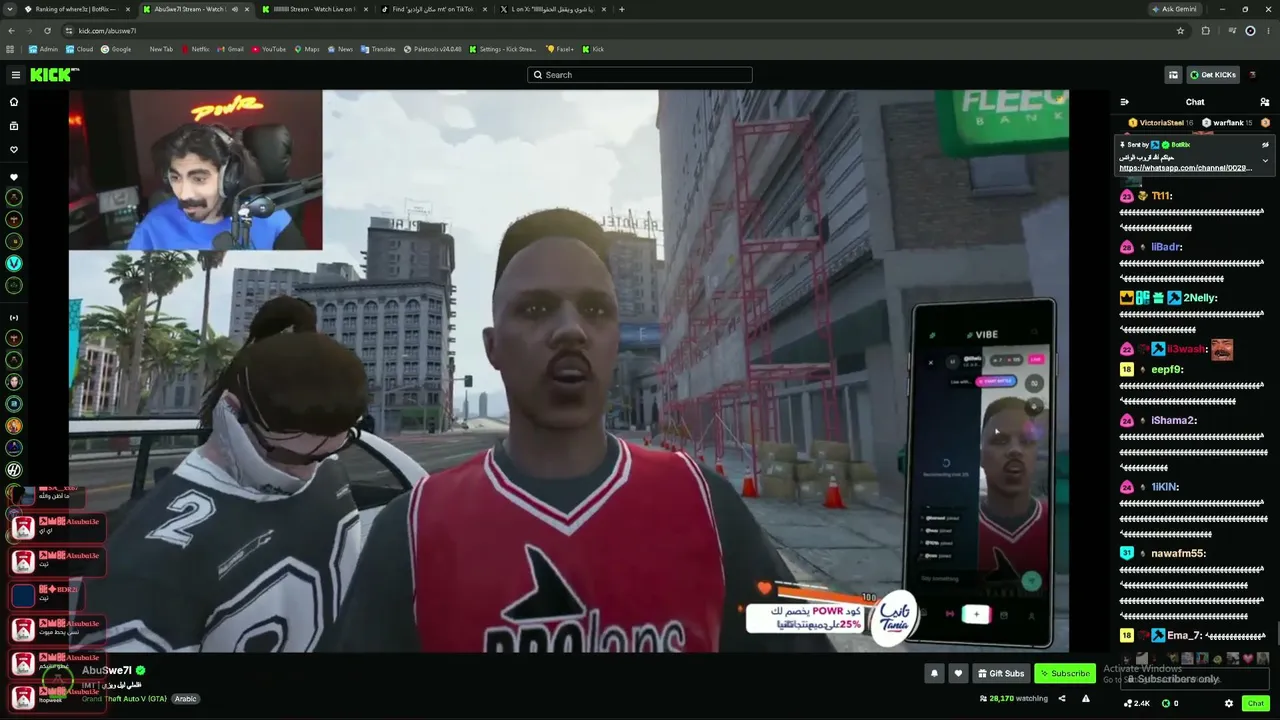Screen dimensions: 1280x720
Task: Click the kick.com address bar
Action: [620, 31]
